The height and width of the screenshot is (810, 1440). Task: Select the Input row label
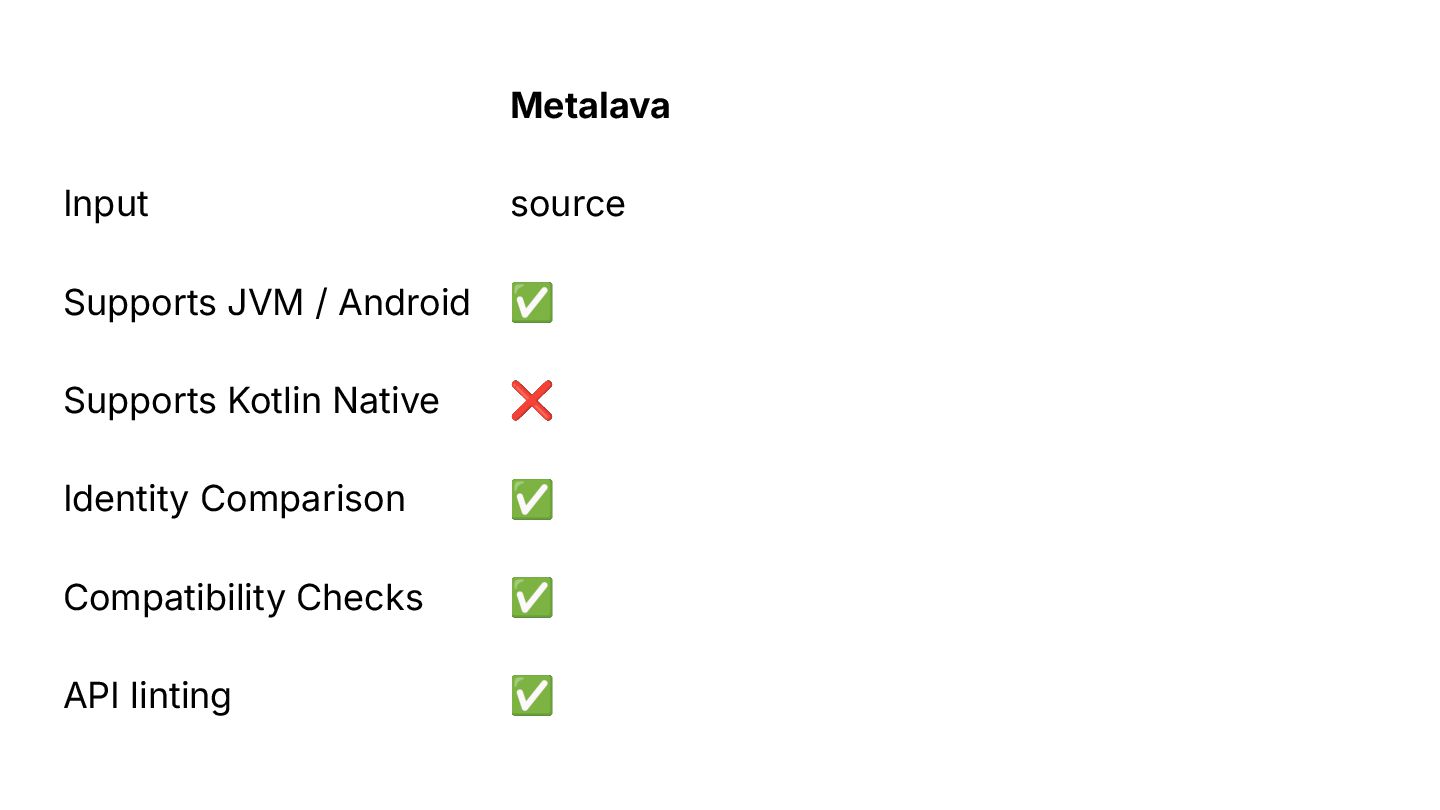coord(106,204)
